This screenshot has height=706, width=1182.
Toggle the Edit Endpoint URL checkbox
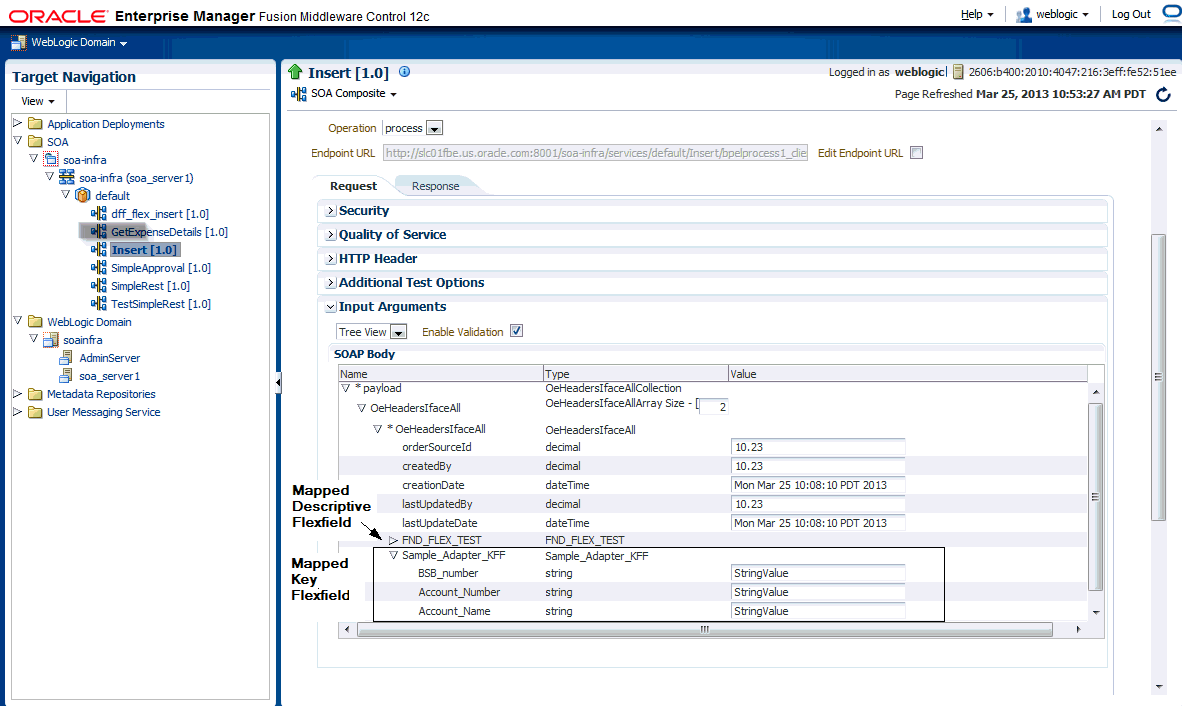click(x=917, y=153)
